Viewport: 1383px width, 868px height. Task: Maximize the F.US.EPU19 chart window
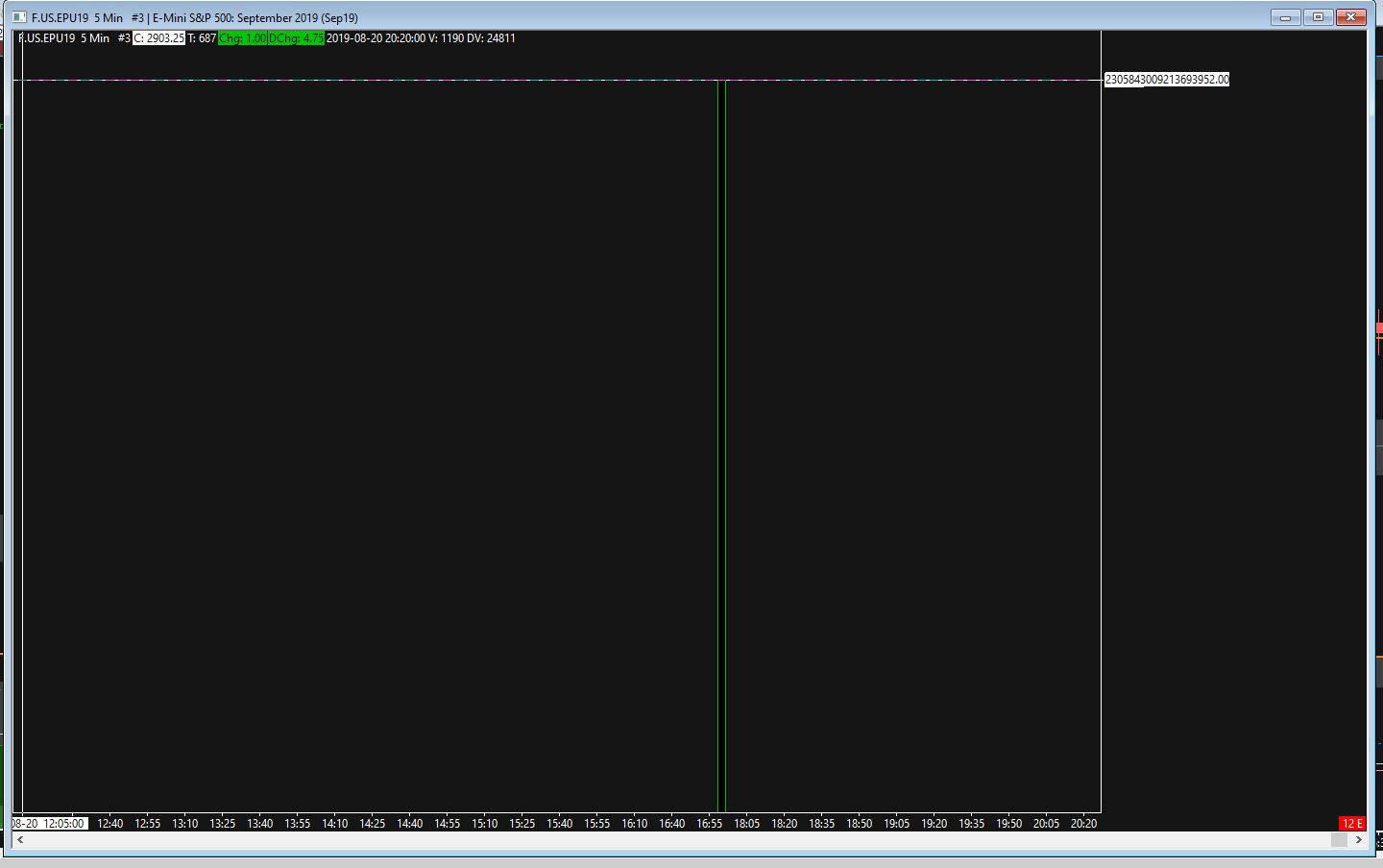coord(1318,17)
